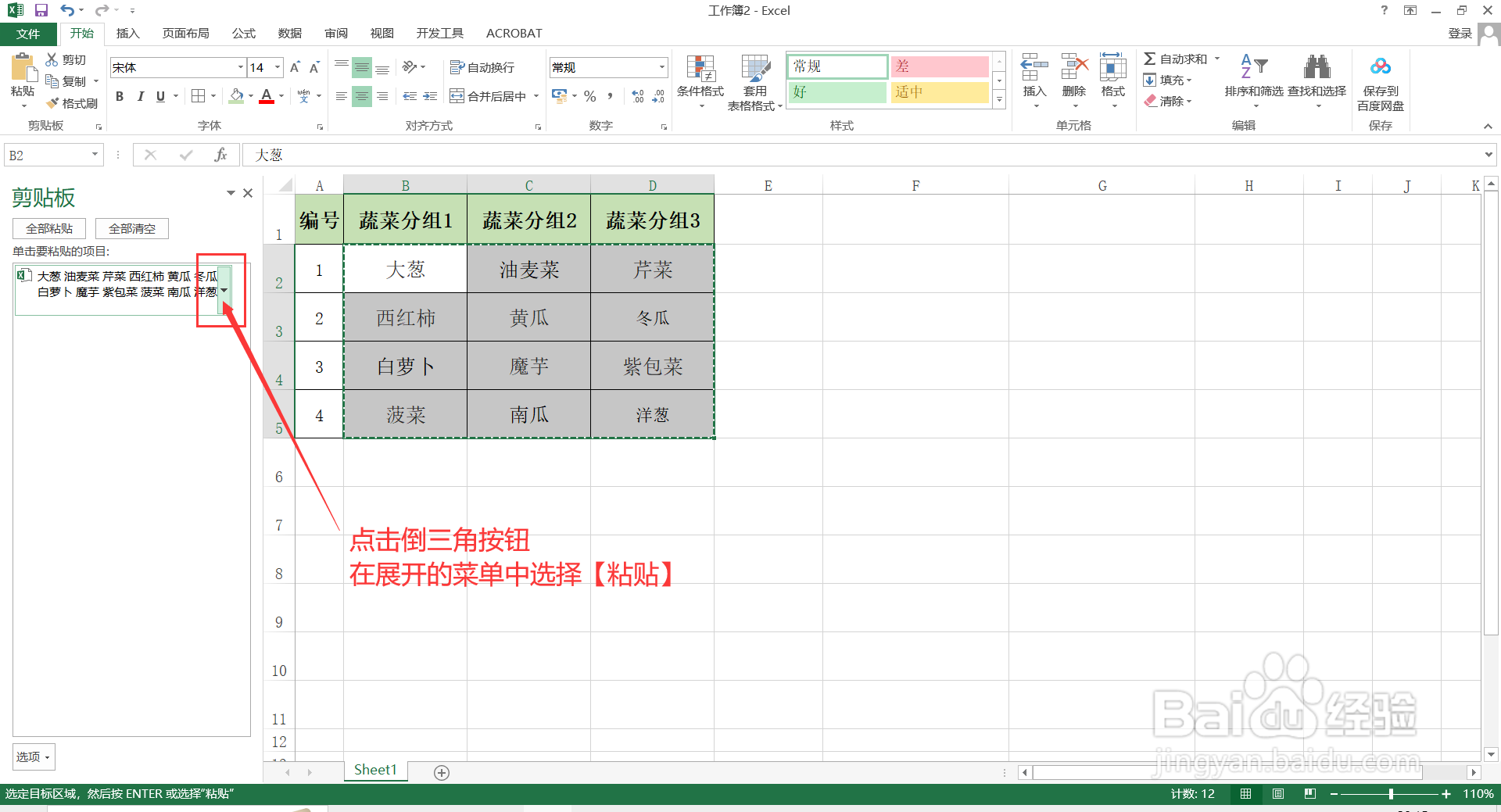Open the 条件格式 conditional formatting gallery

pos(700,81)
